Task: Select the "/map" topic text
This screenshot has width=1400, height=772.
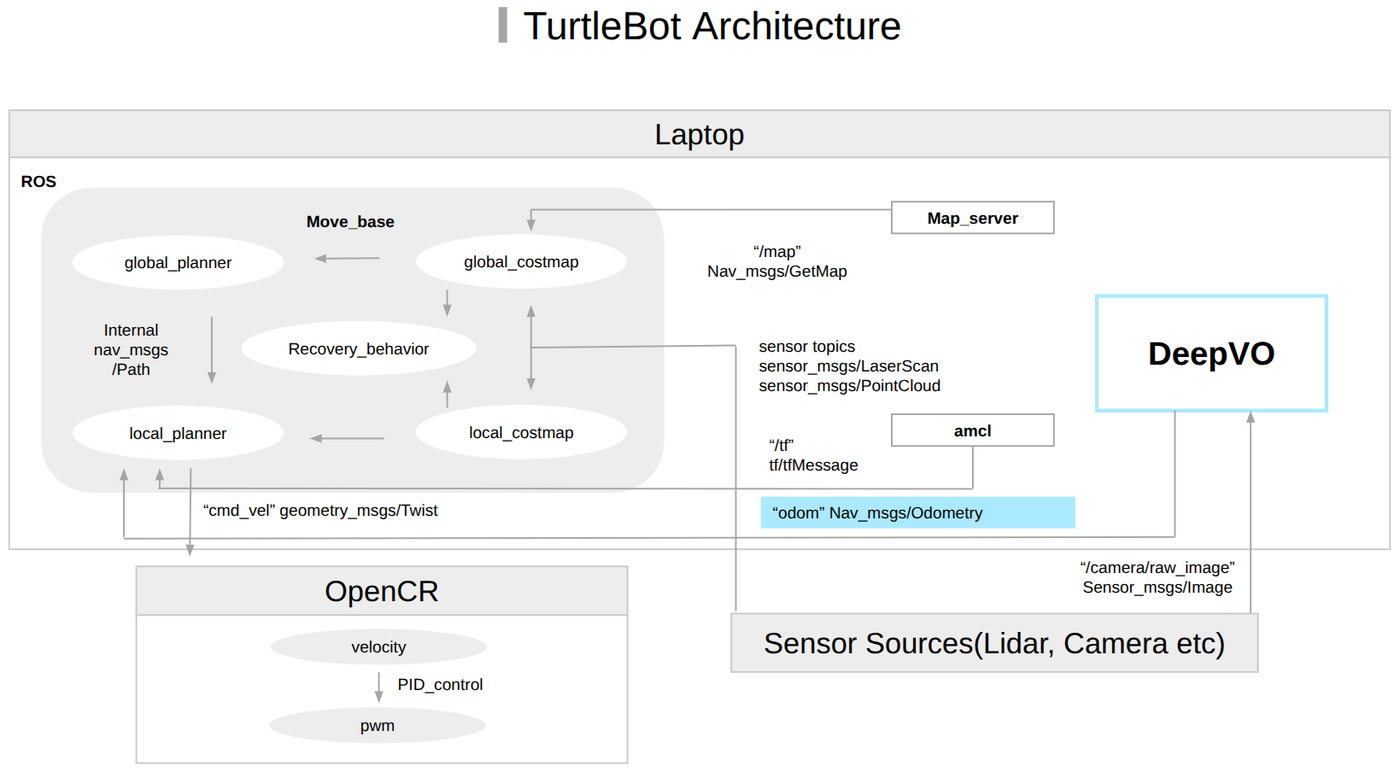Action: point(777,252)
